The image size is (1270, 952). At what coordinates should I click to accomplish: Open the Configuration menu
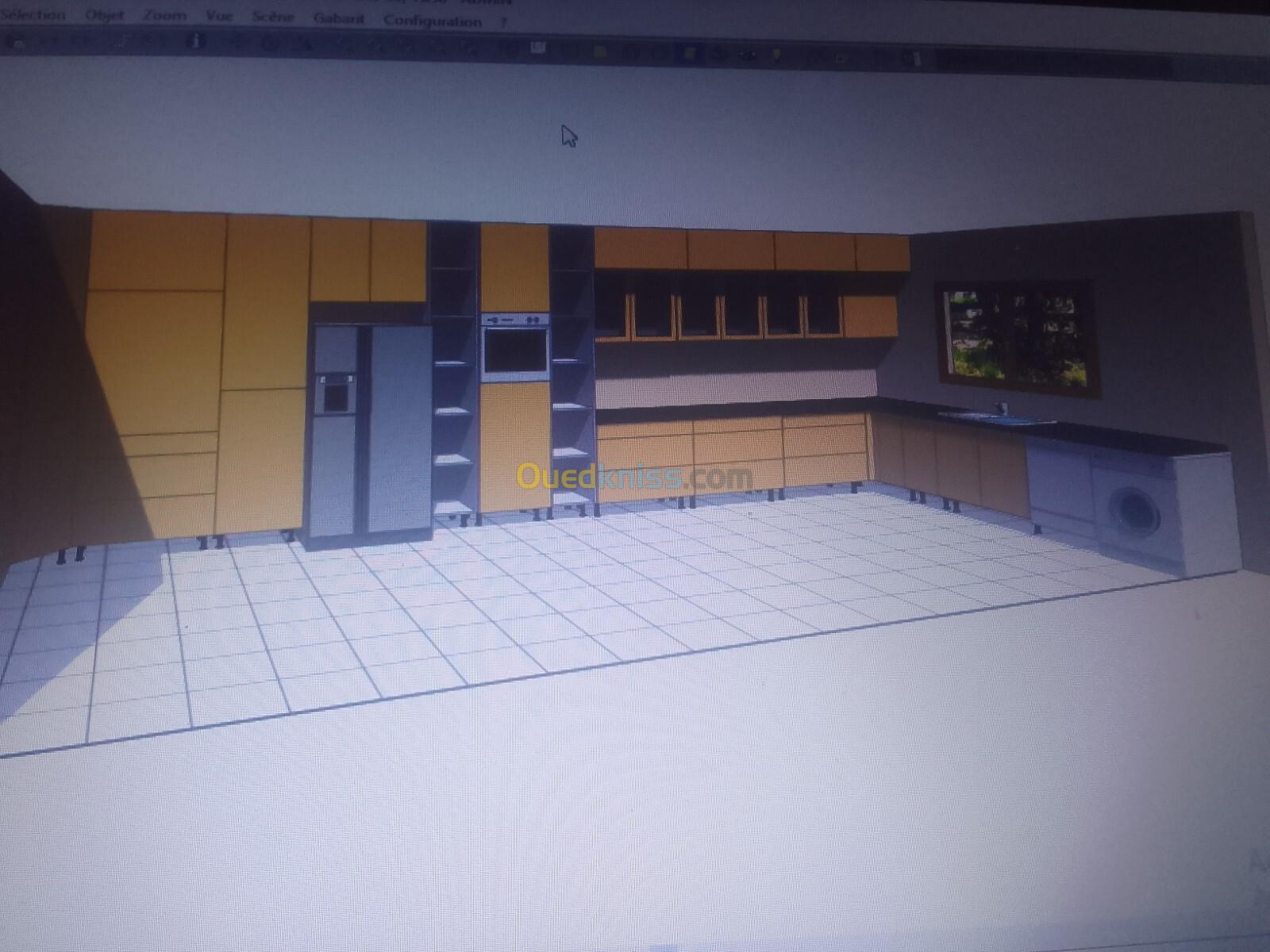(433, 21)
